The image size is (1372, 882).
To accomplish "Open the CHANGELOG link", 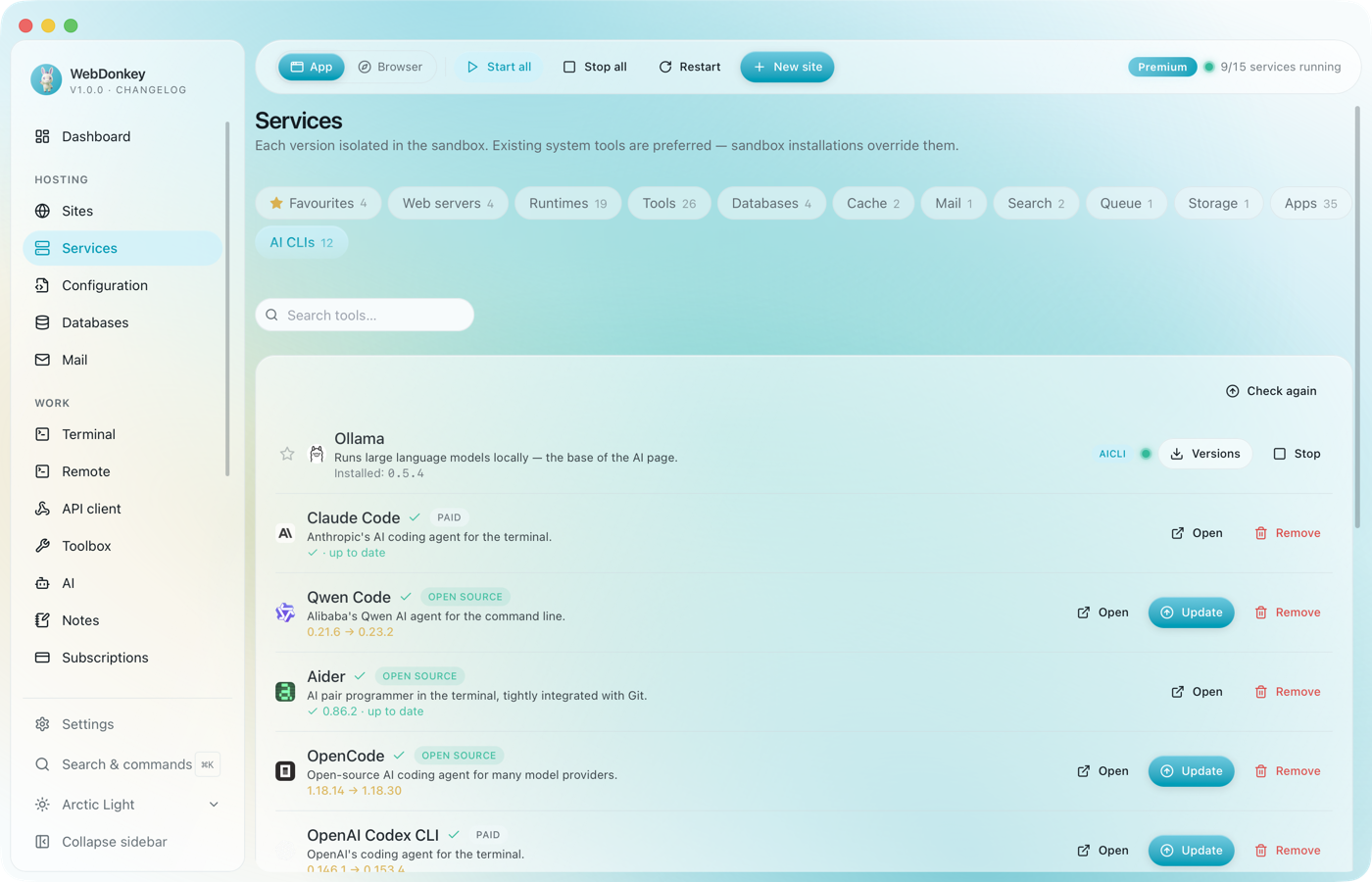I will click(x=151, y=90).
